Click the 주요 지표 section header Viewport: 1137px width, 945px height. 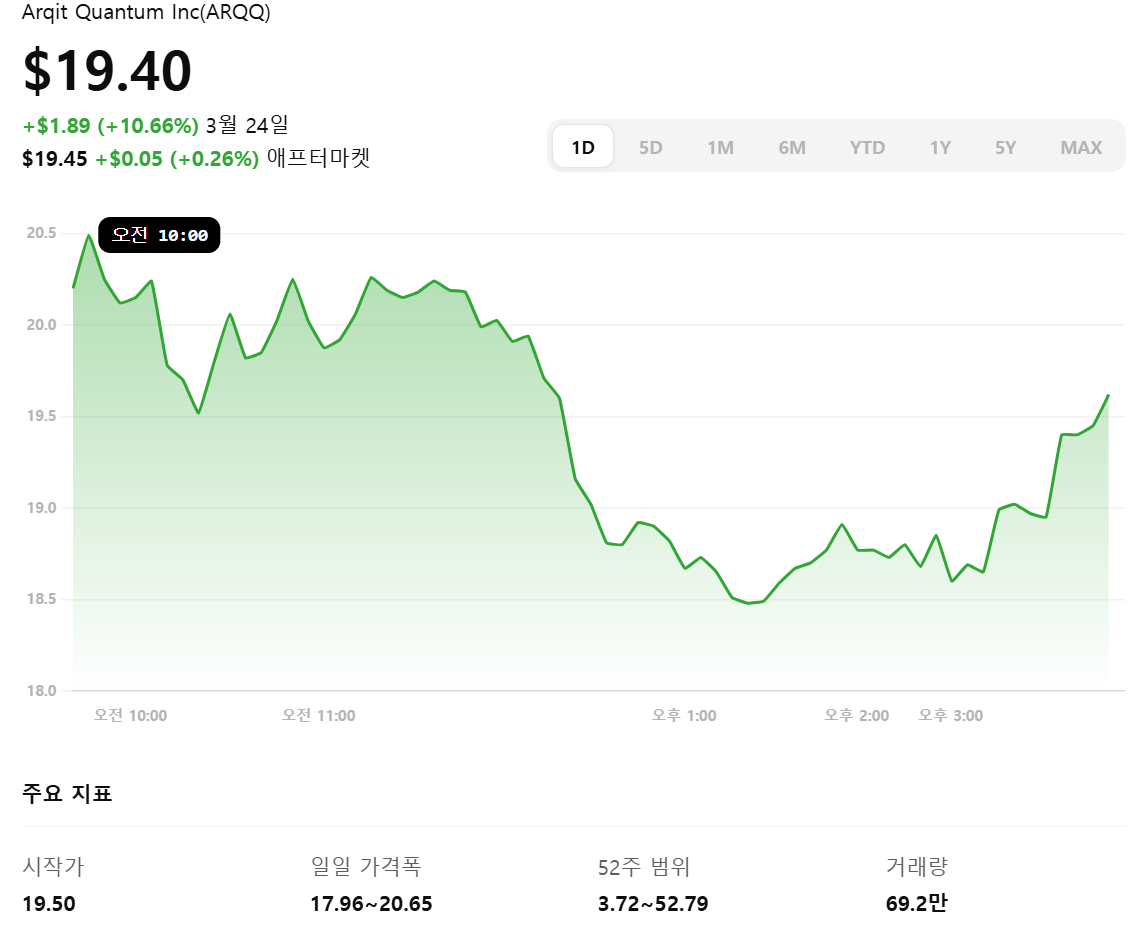(67, 793)
